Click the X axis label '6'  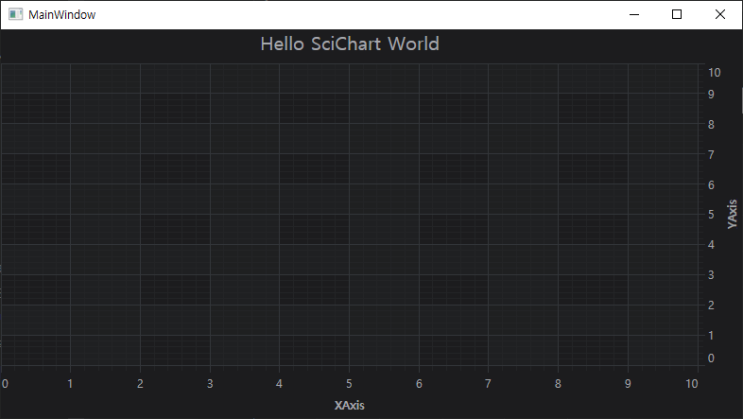(x=419, y=383)
